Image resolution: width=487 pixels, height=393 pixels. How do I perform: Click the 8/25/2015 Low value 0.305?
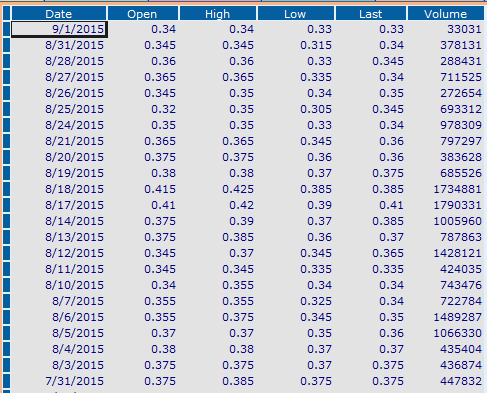[296, 109]
